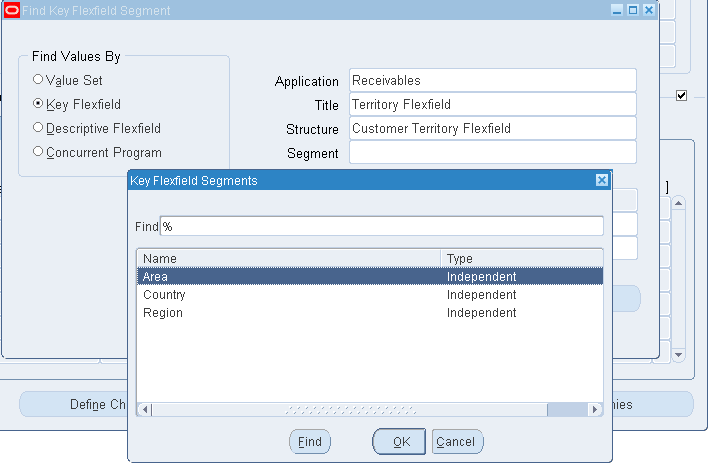Select the Value Set radio button
Screen dimensions: 711x469
click(x=38, y=80)
